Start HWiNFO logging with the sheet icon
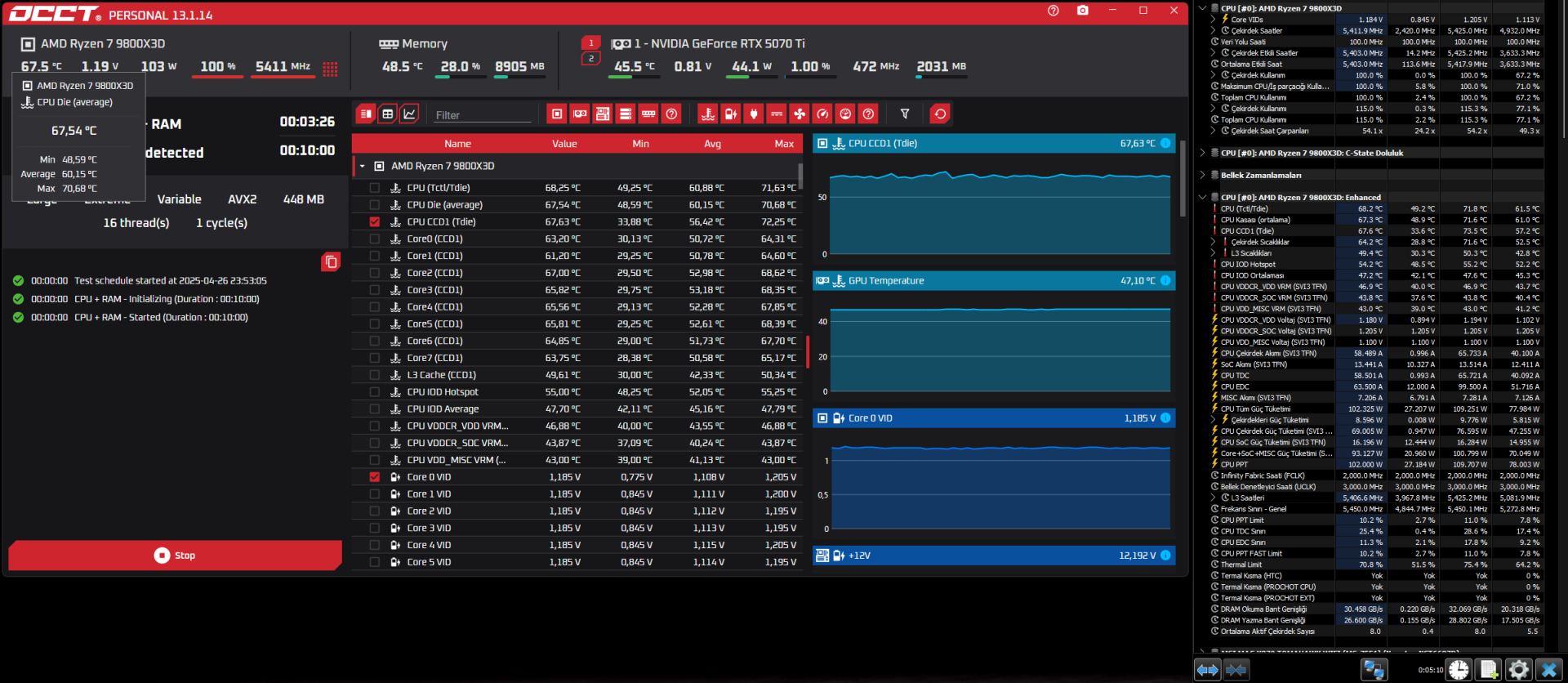 click(x=1489, y=670)
